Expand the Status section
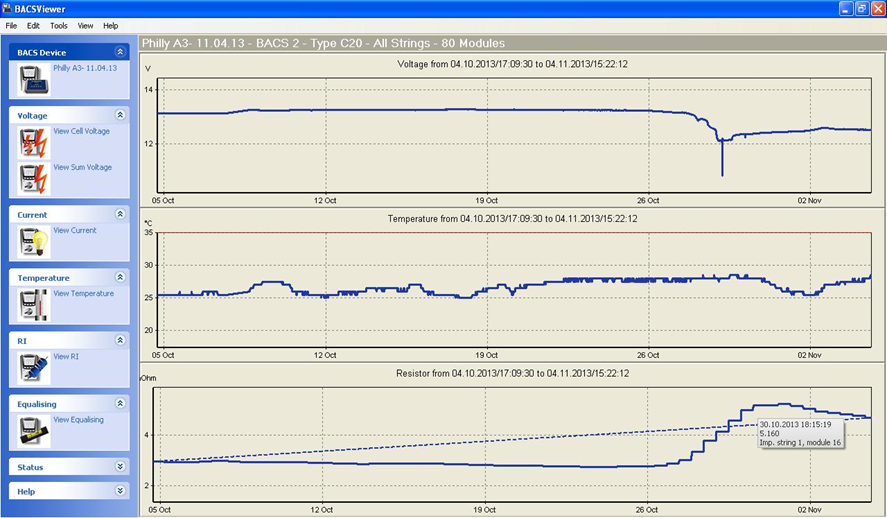The image size is (887, 518). click(120, 466)
